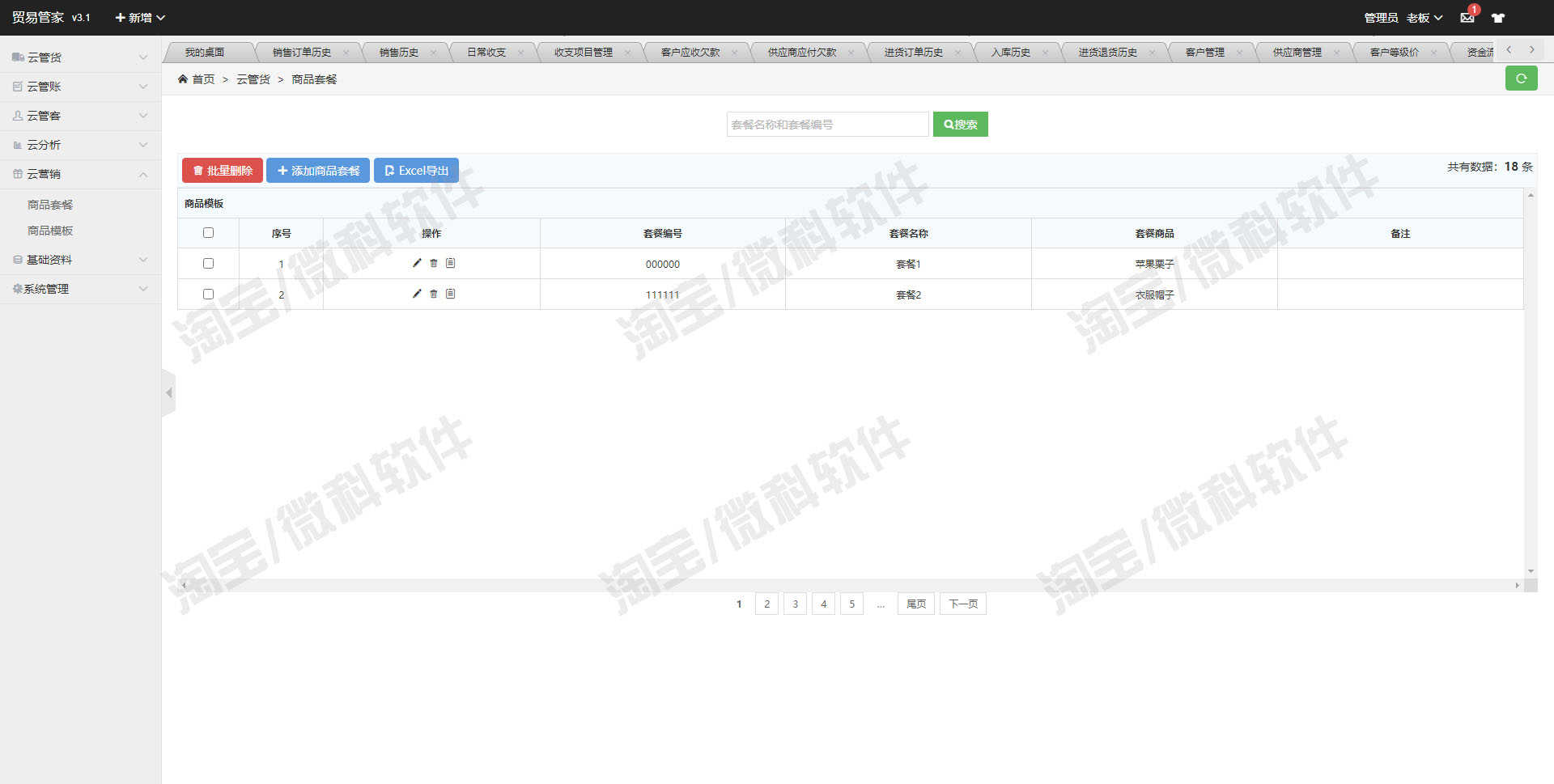Click the vertical table scrollbar
Viewport: 1554px width, 784px height.
pyautogui.click(x=1531, y=384)
